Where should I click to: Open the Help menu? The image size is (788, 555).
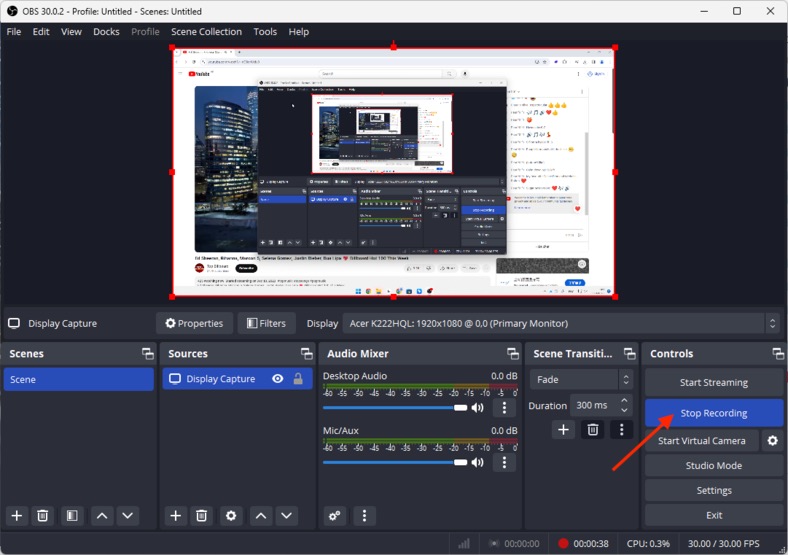coord(299,32)
